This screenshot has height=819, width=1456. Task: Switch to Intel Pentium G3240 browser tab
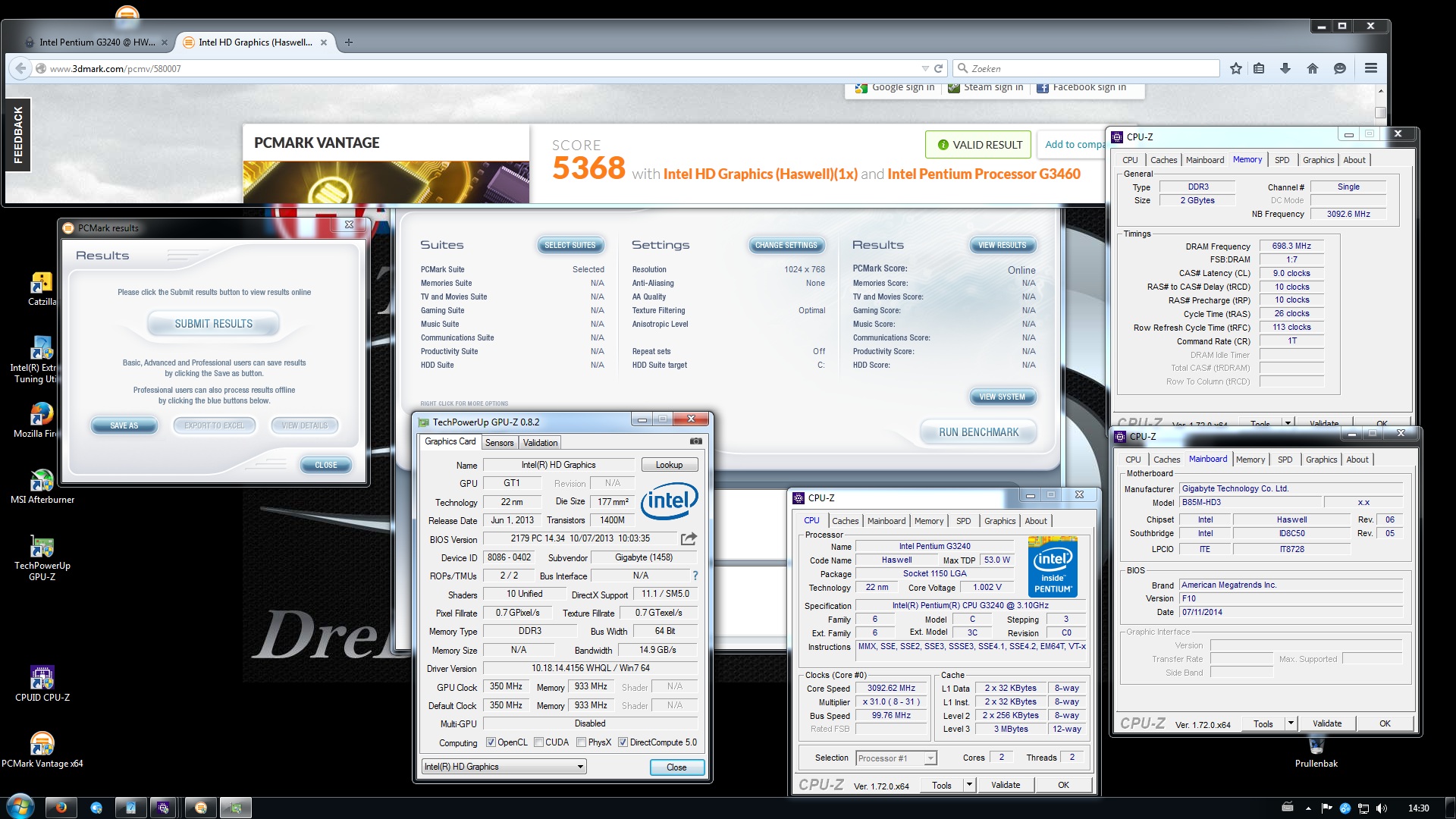coord(96,42)
